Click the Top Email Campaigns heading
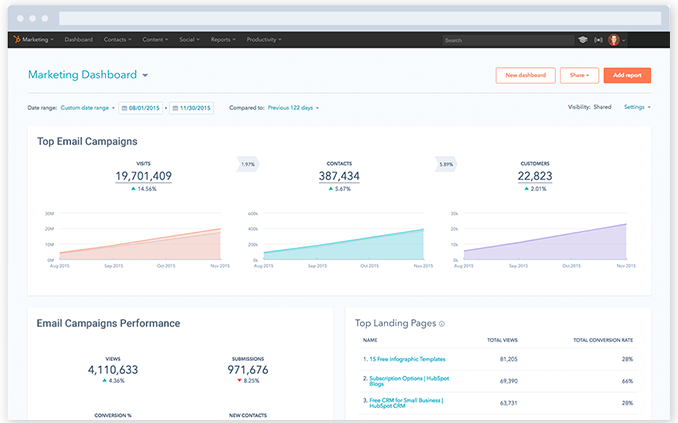The width and height of the screenshot is (678, 423). click(x=87, y=141)
